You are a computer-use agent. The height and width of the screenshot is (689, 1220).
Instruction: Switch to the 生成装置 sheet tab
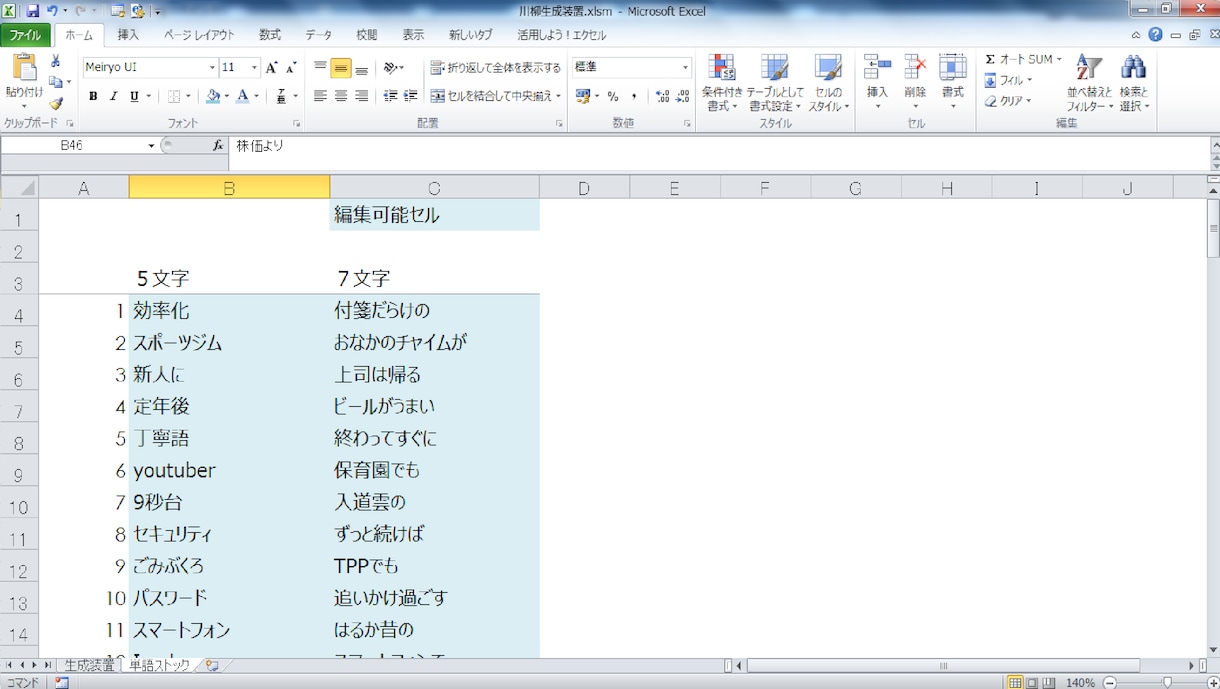[x=89, y=665]
